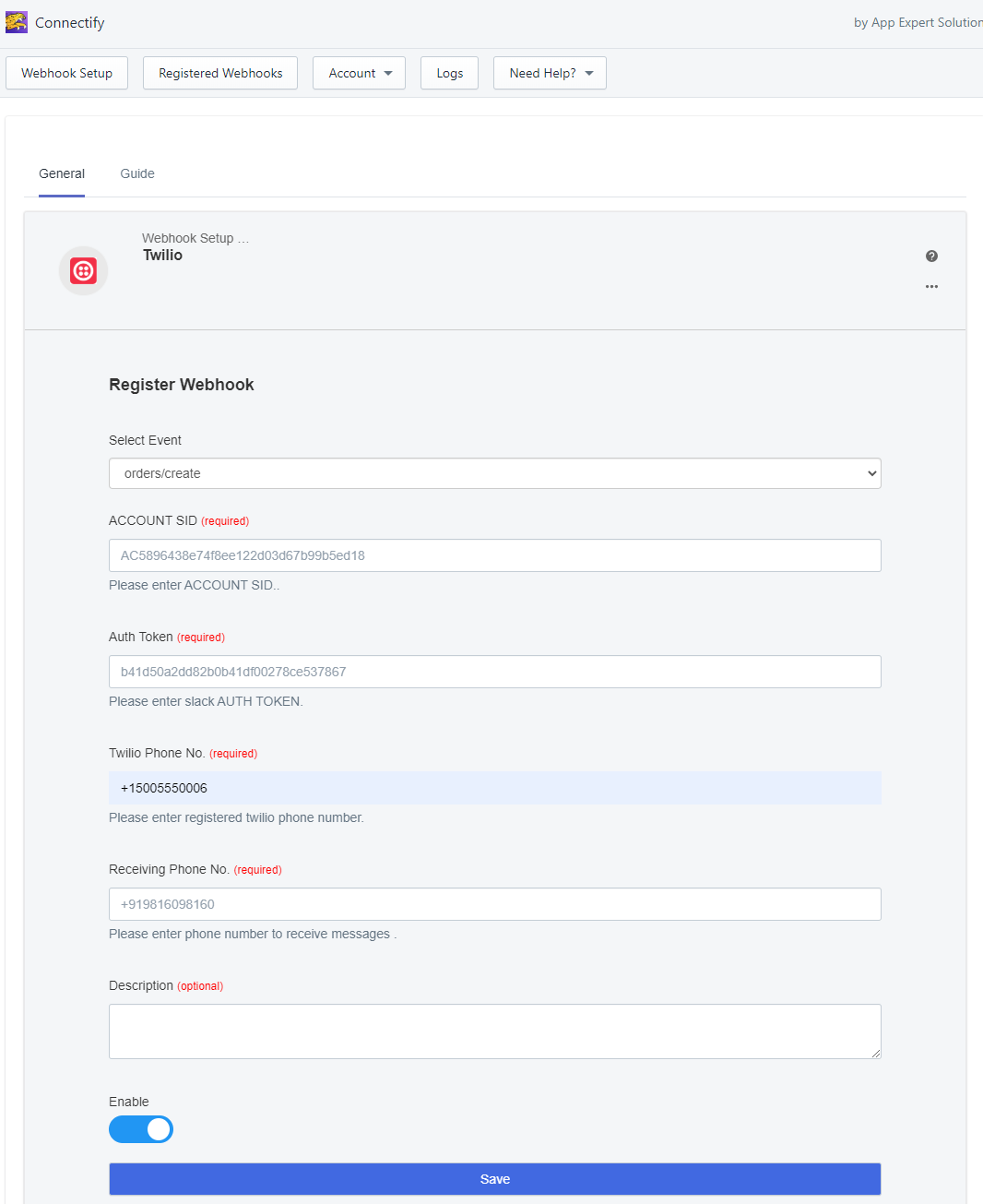Select the General tab
Screen dimensions: 983x1204
pos(62,173)
